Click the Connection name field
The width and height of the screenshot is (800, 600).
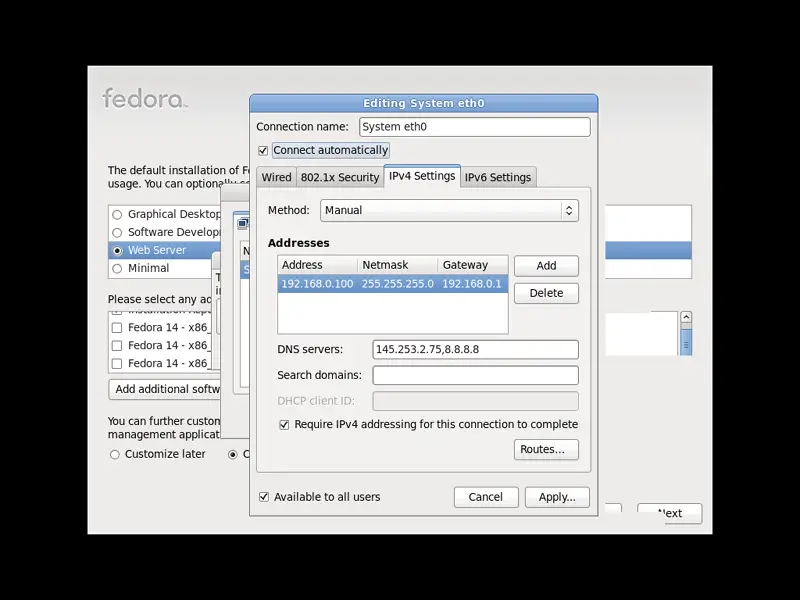474,127
